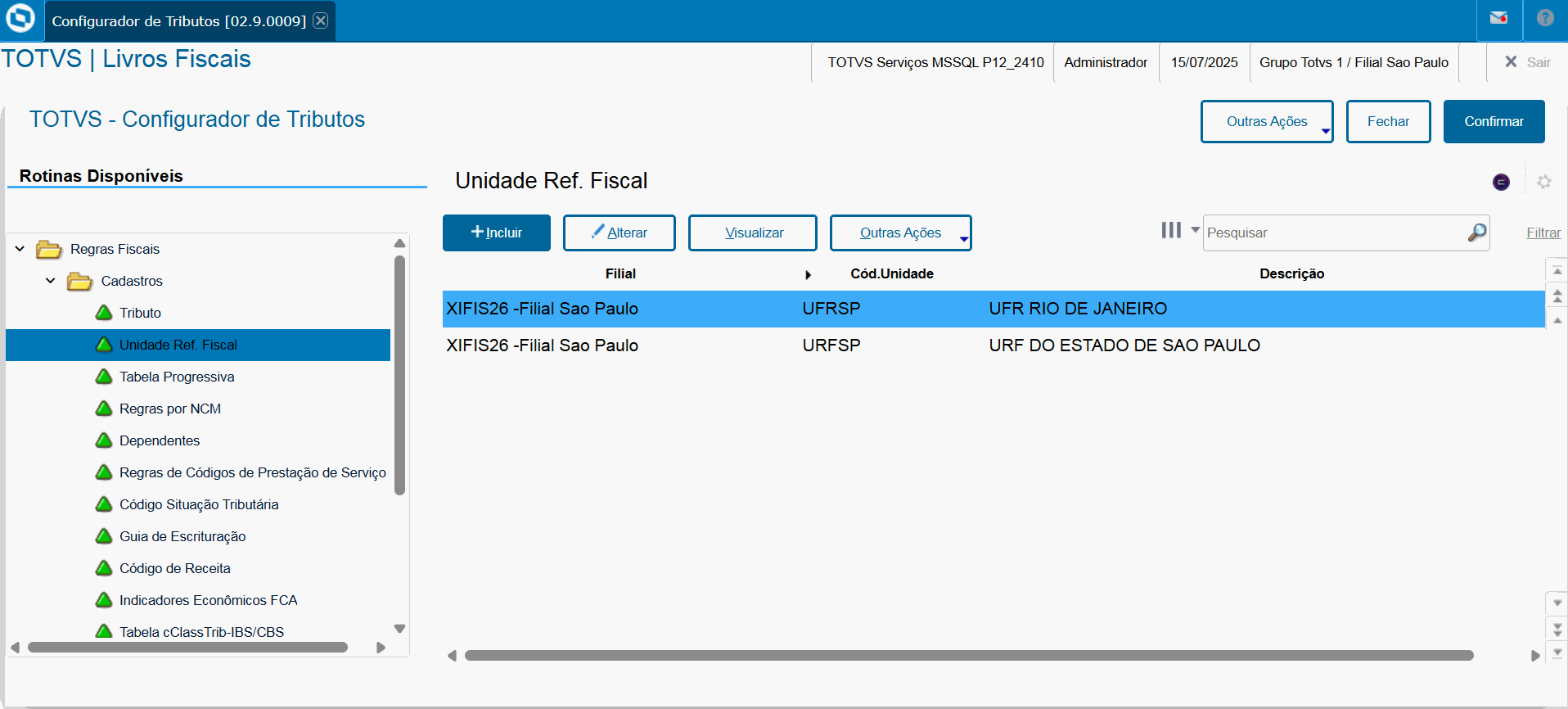Click the Alterar button
The height and width of the screenshot is (709, 1568).
[x=620, y=233]
